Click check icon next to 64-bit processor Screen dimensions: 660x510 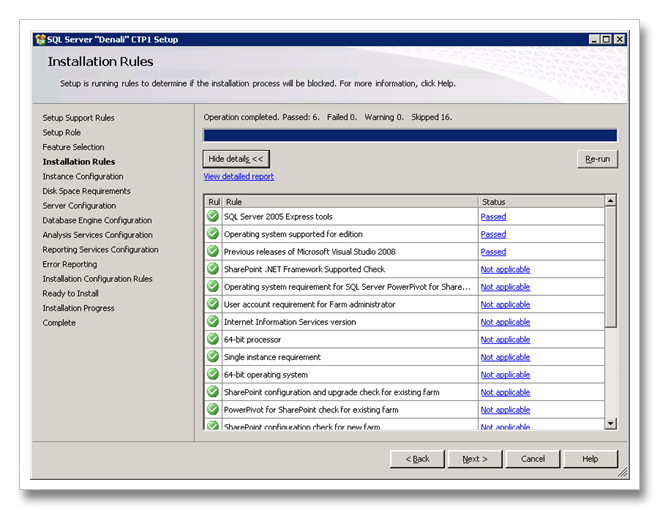[x=213, y=339]
